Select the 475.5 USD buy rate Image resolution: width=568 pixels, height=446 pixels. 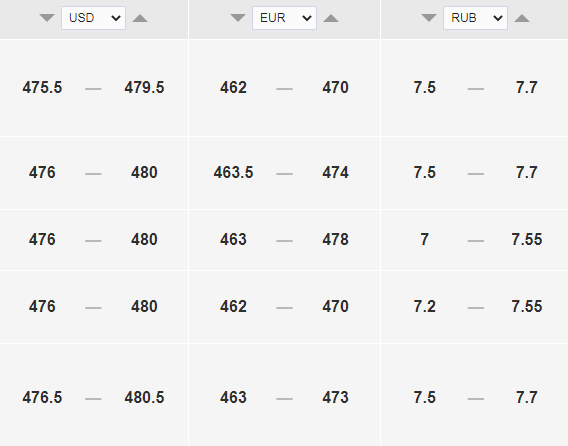click(x=42, y=88)
